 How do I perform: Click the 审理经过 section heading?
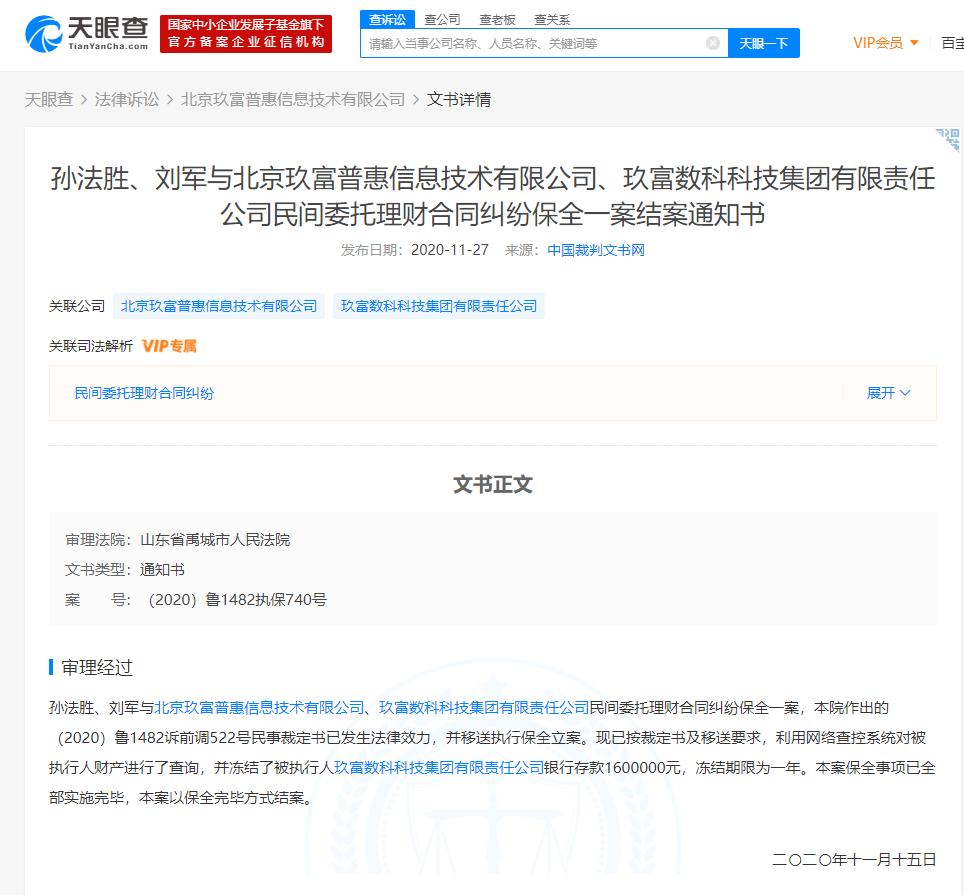tap(97, 668)
